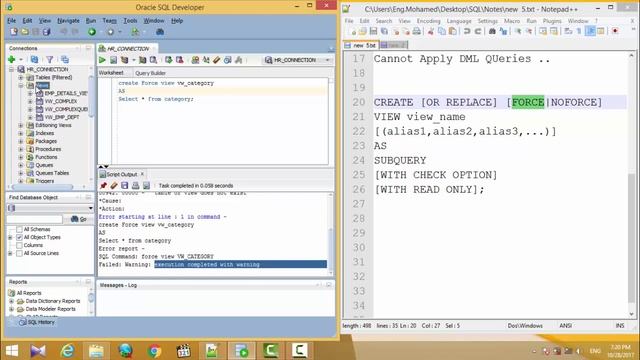
Task: Expand the Procedures node
Action: (x=21, y=149)
